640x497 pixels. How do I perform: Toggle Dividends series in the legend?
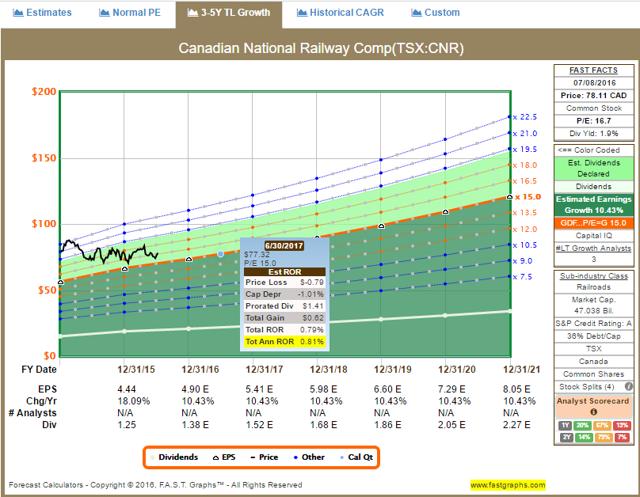click(174, 457)
